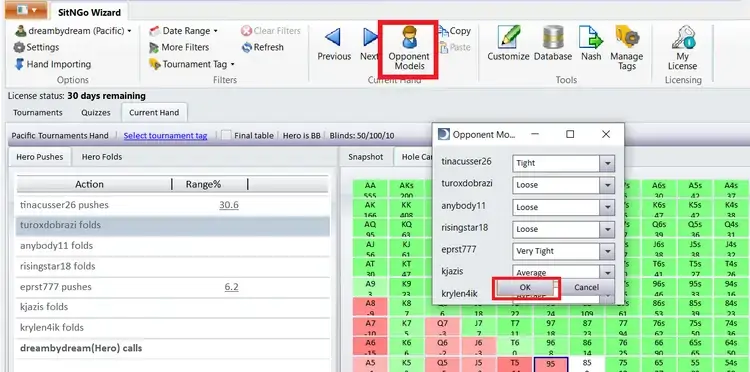Open My License
The image size is (750, 372).
(x=683, y=48)
